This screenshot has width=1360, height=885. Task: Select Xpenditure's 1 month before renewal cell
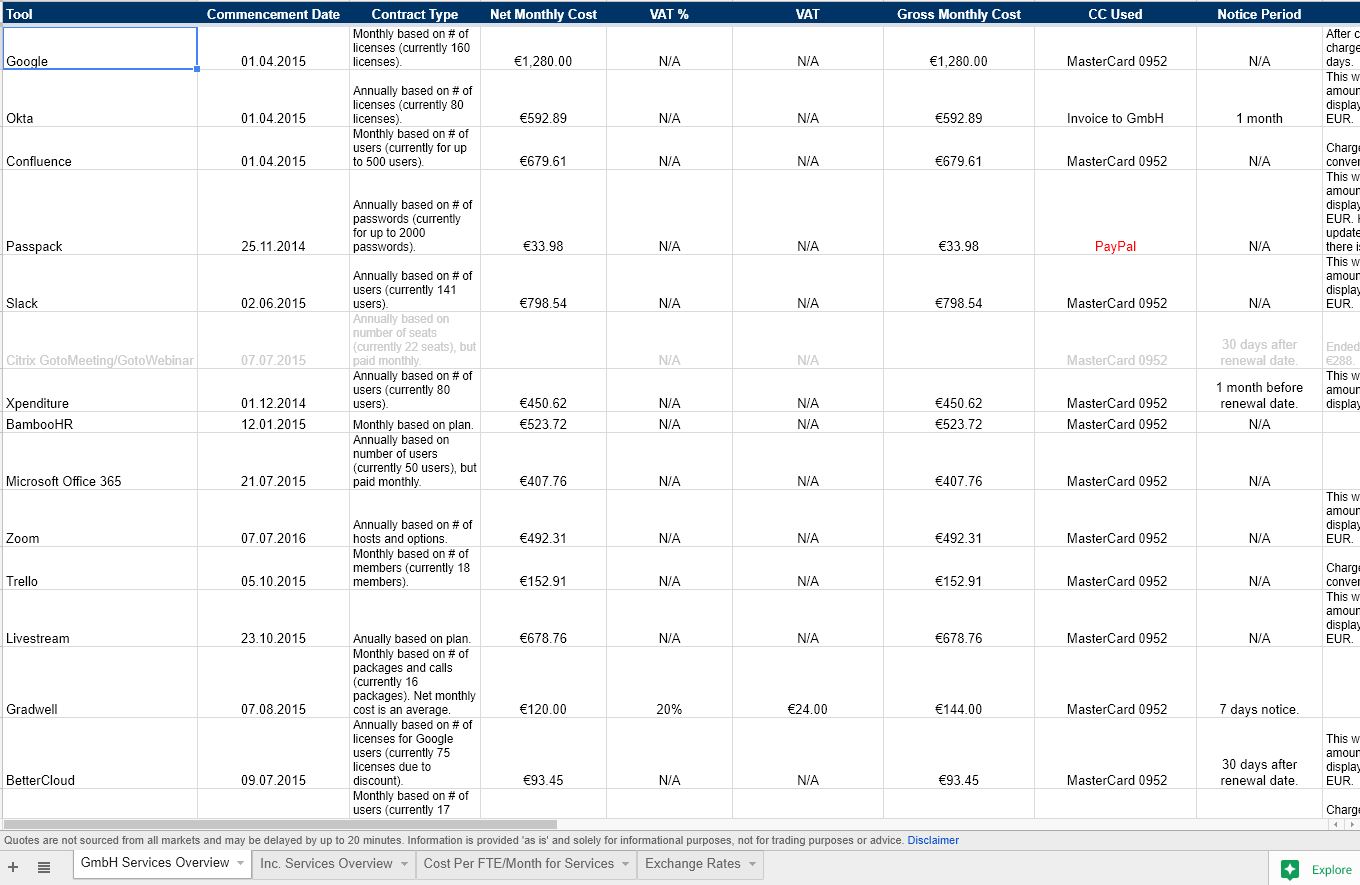pyautogui.click(x=1259, y=390)
